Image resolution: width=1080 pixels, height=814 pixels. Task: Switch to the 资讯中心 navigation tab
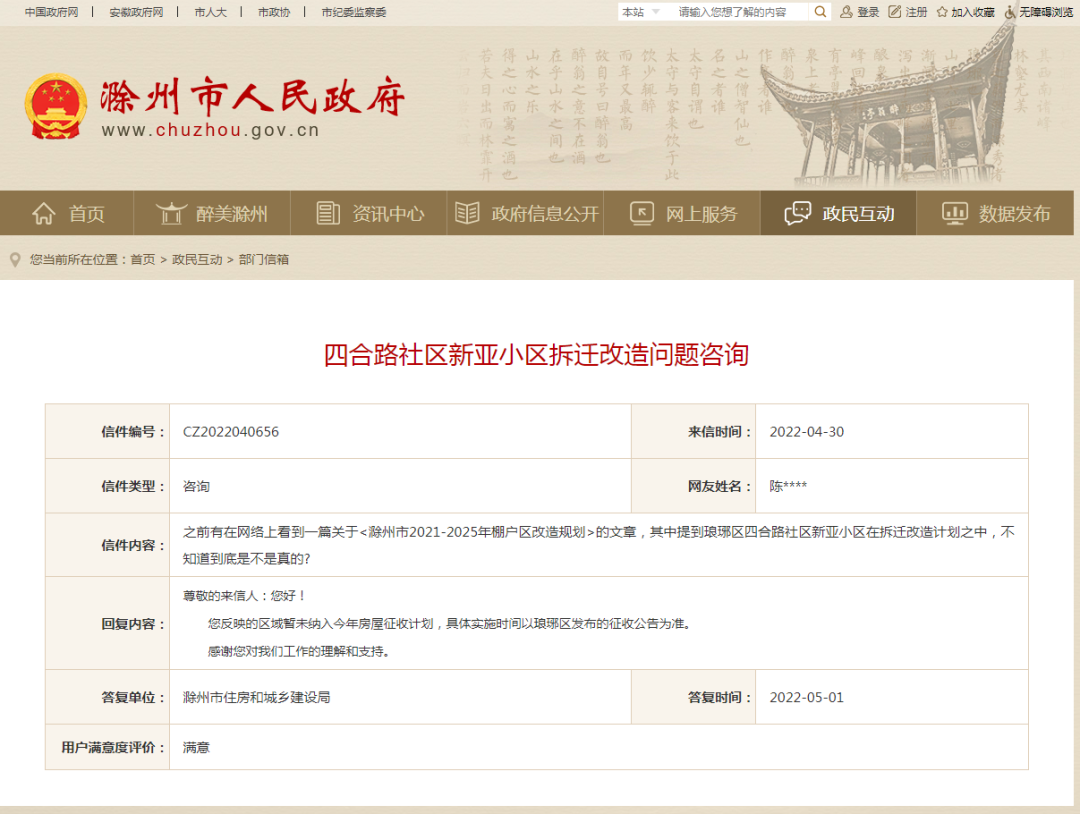coord(367,212)
